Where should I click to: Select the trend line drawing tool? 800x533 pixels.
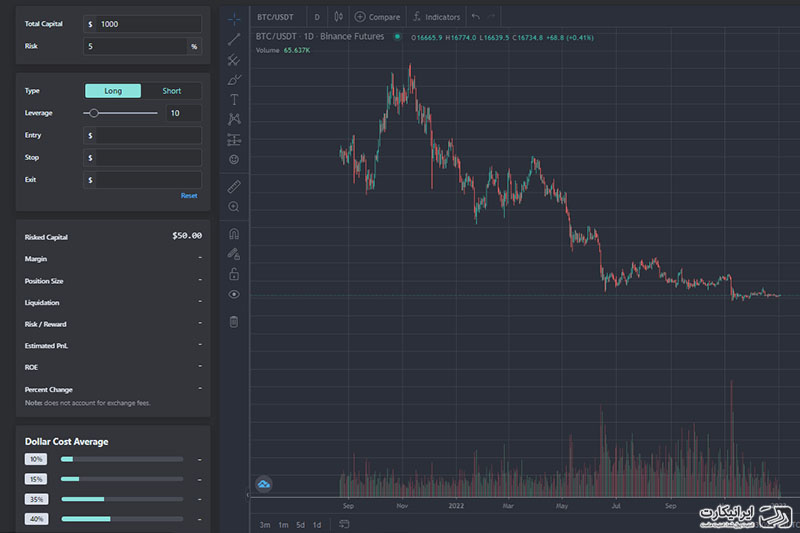click(234, 39)
